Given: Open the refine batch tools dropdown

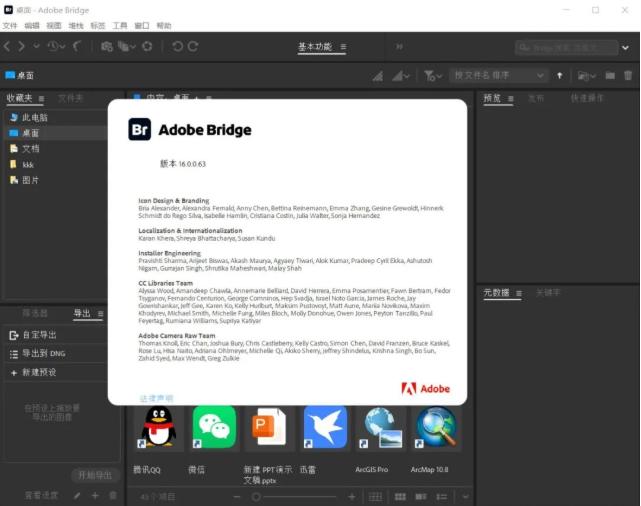Looking at the screenshot, I should [x=127, y=46].
